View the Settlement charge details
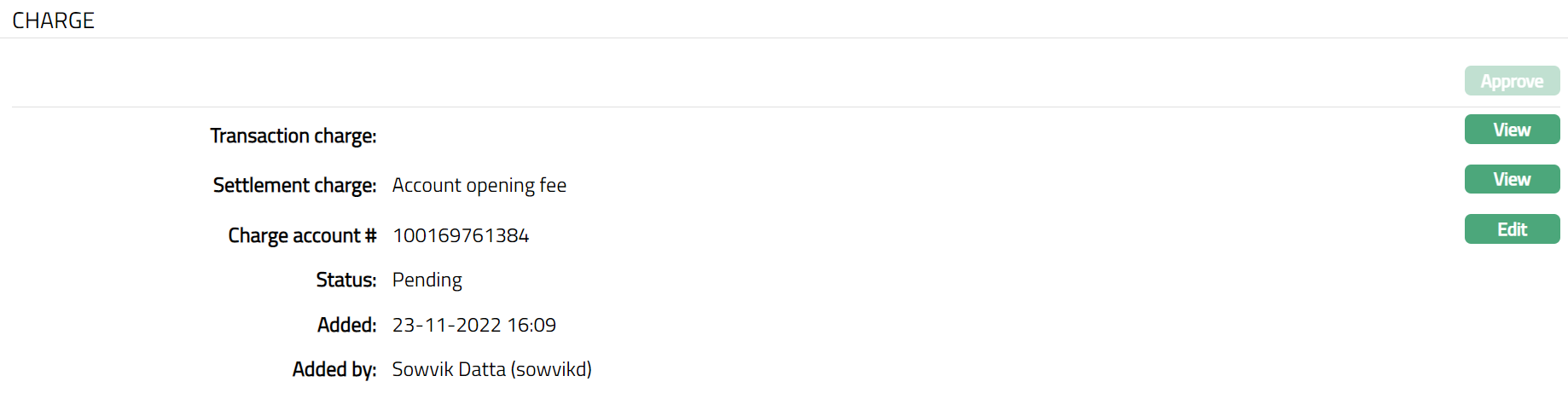This screenshot has height=399, width=1568. (x=1512, y=179)
